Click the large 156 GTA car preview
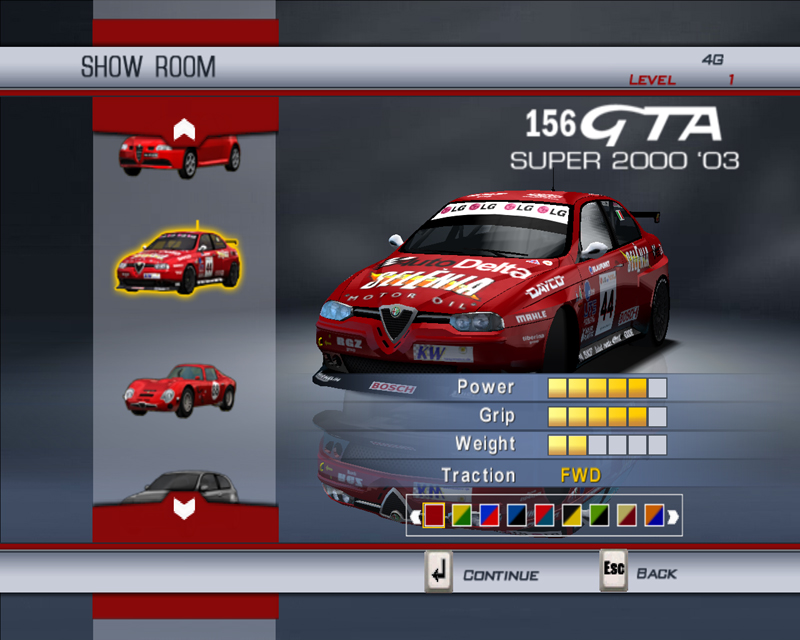This screenshot has height=640, width=800. [492, 286]
